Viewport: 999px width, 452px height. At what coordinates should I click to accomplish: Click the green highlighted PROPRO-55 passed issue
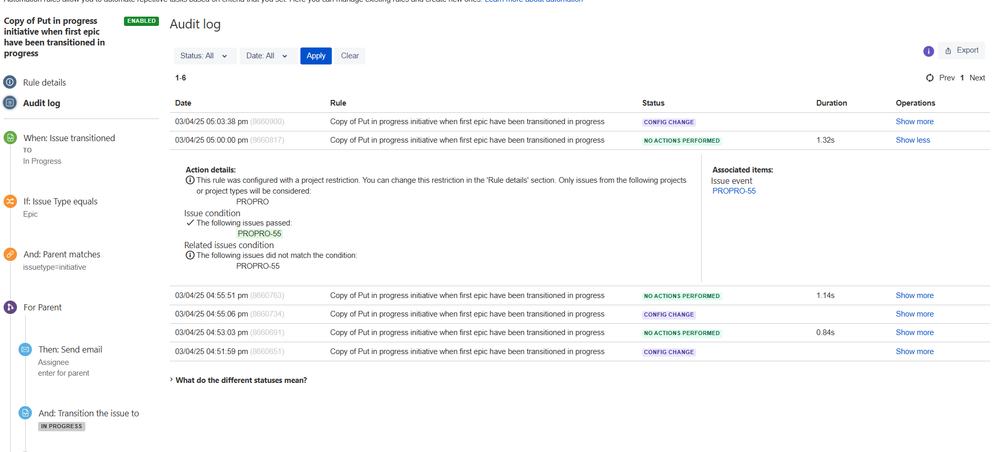[x=259, y=234]
